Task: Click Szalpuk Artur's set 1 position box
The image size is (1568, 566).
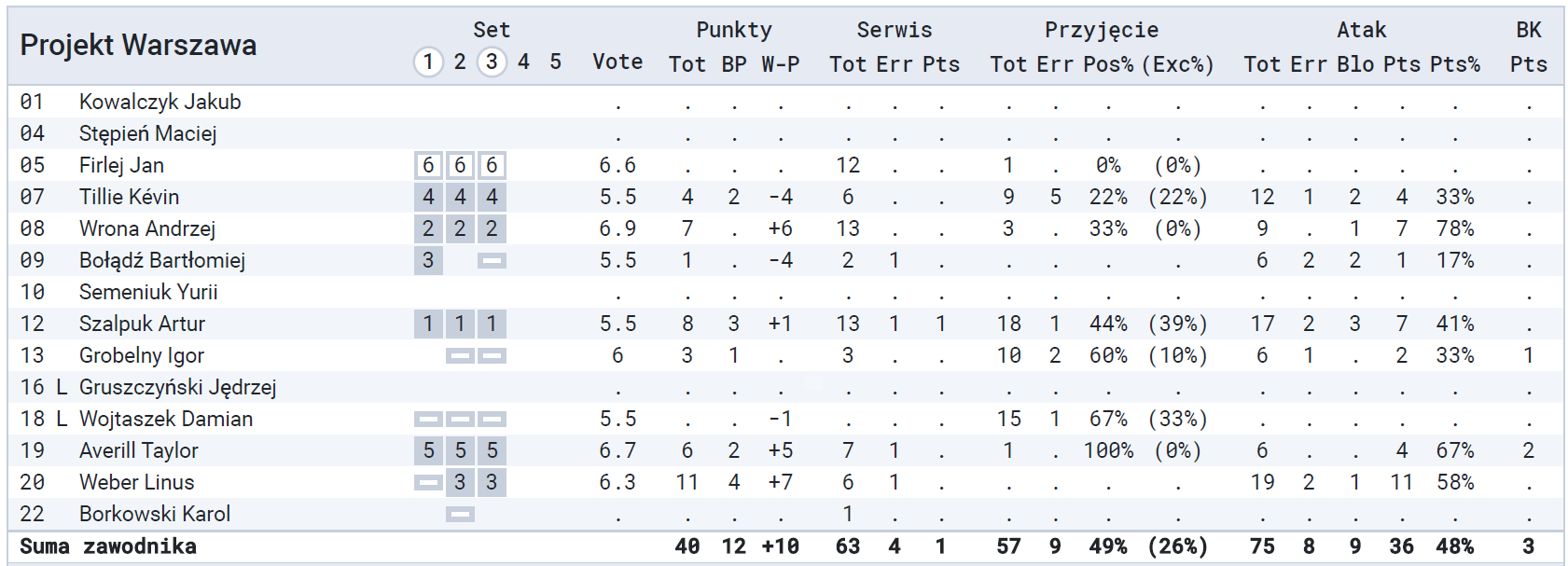Action: point(428,324)
